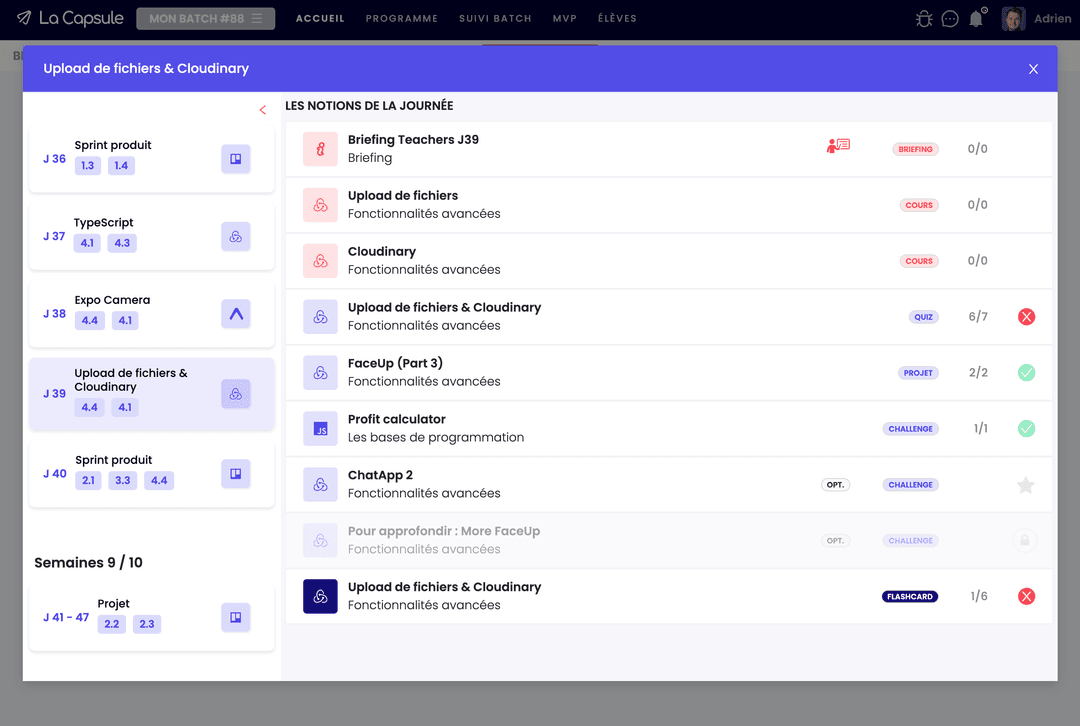
Task: Click skill tag 3.3 on J 40
Action: (123, 480)
